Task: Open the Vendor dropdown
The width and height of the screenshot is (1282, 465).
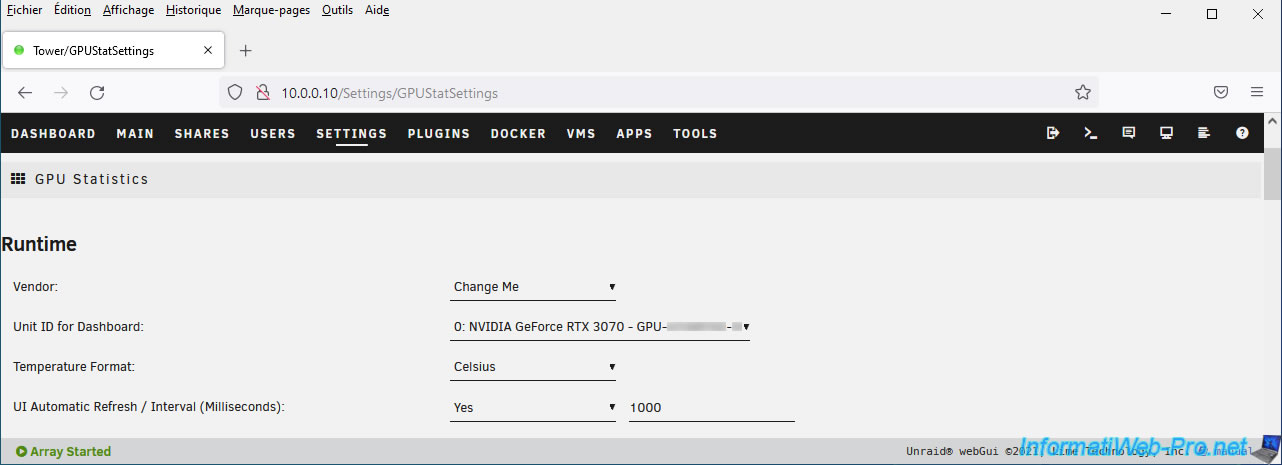Action: coord(533,287)
